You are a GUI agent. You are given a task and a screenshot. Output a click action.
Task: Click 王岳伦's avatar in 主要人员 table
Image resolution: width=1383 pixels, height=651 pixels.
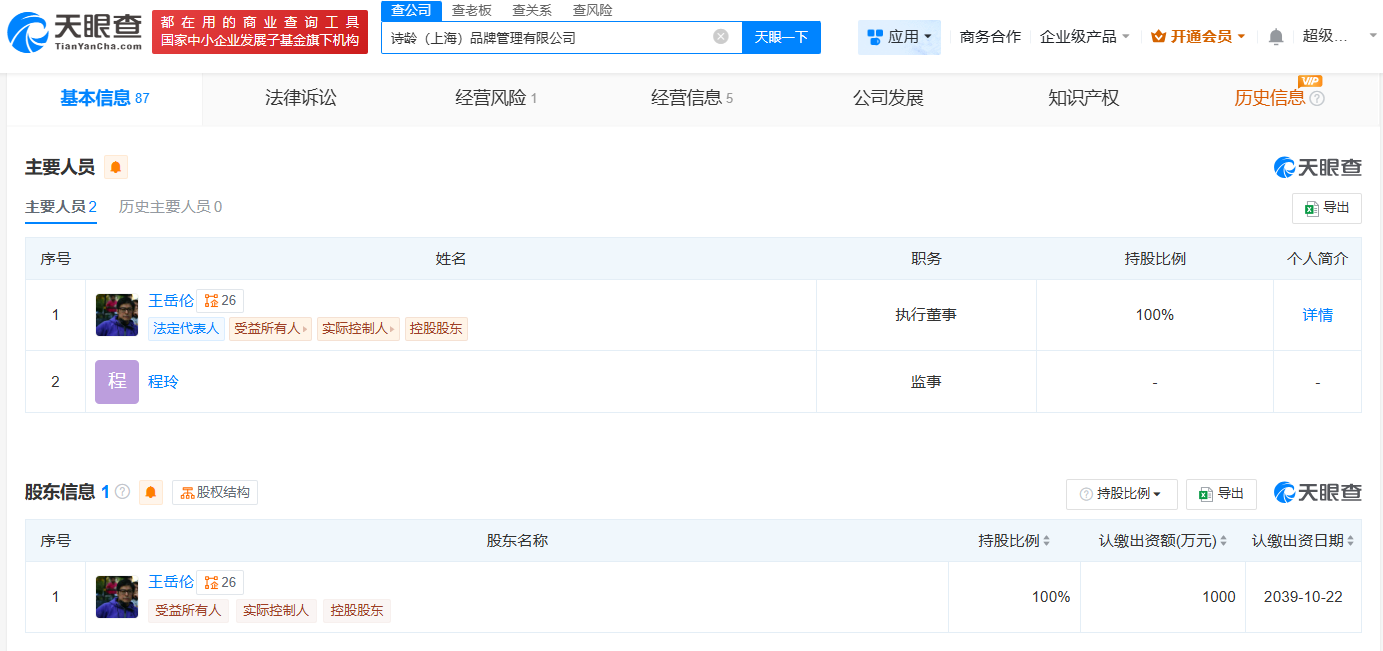point(117,315)
